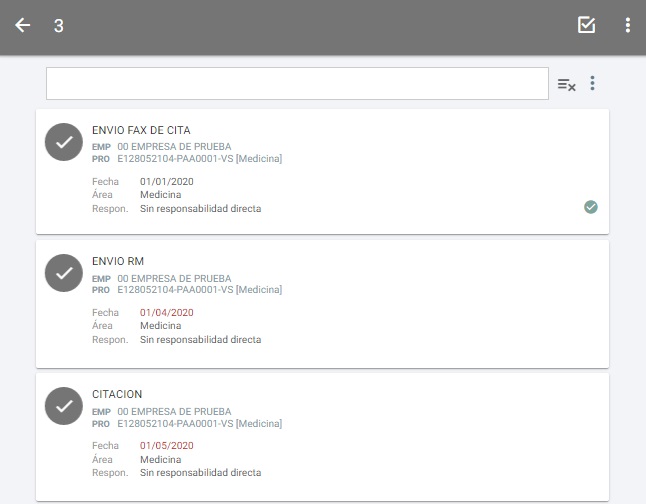The height and width of the screenshot is (504, 646).
Task: Toggle the check circle for ENVIO RM
Action: (x=64, y=273)
